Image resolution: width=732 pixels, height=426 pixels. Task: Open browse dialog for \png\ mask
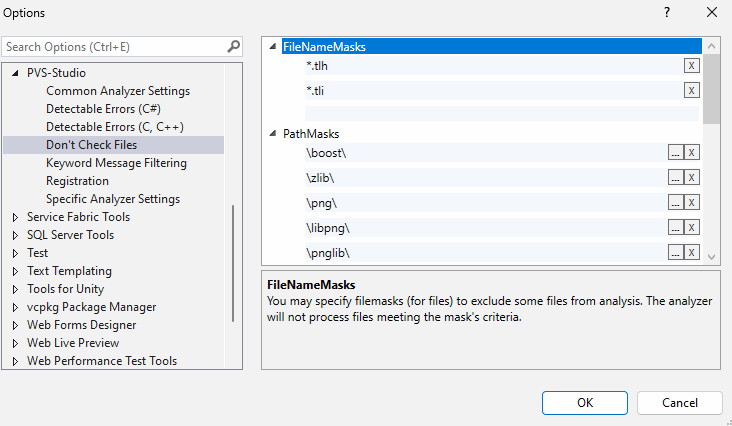[675, 203]
